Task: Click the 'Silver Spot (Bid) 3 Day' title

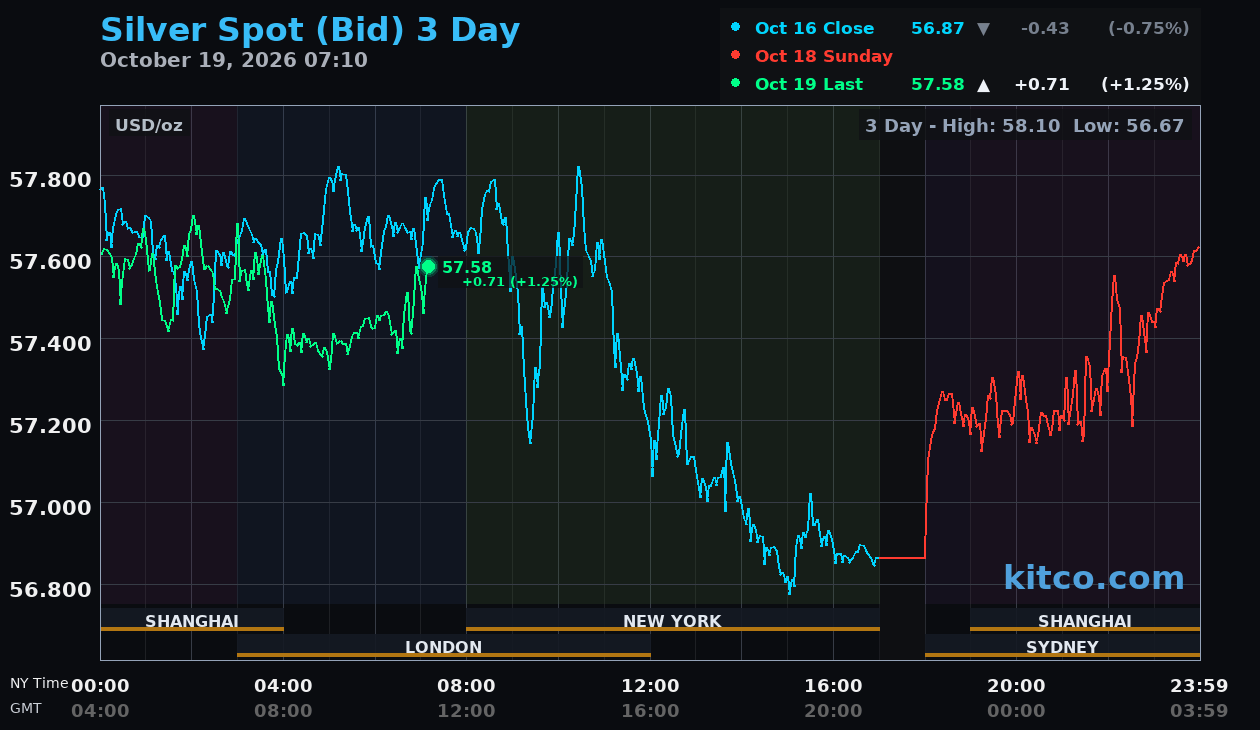Action: pyautogui.click(x=310, y=30)
